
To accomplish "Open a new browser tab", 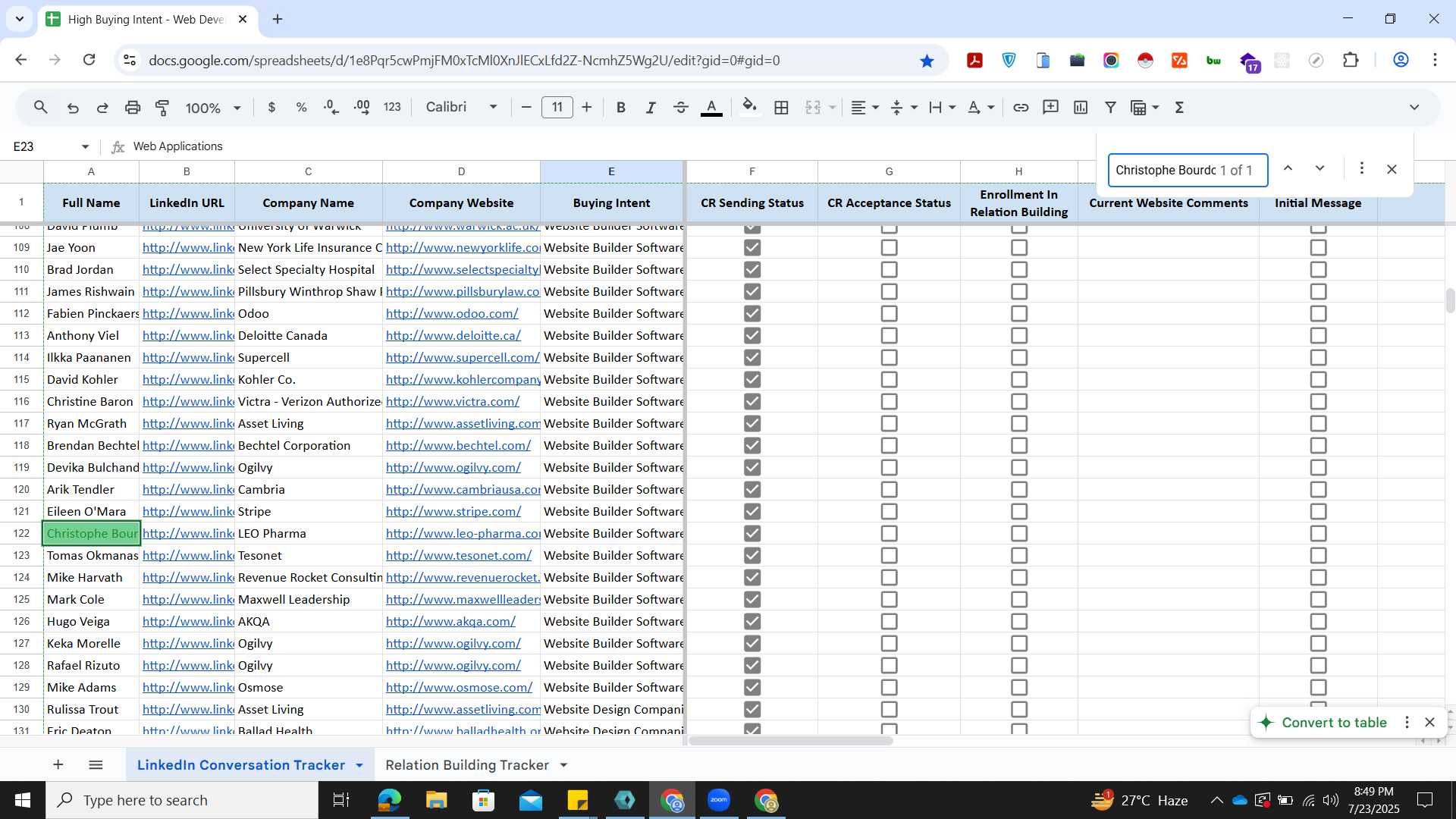I will click(278, 20).
